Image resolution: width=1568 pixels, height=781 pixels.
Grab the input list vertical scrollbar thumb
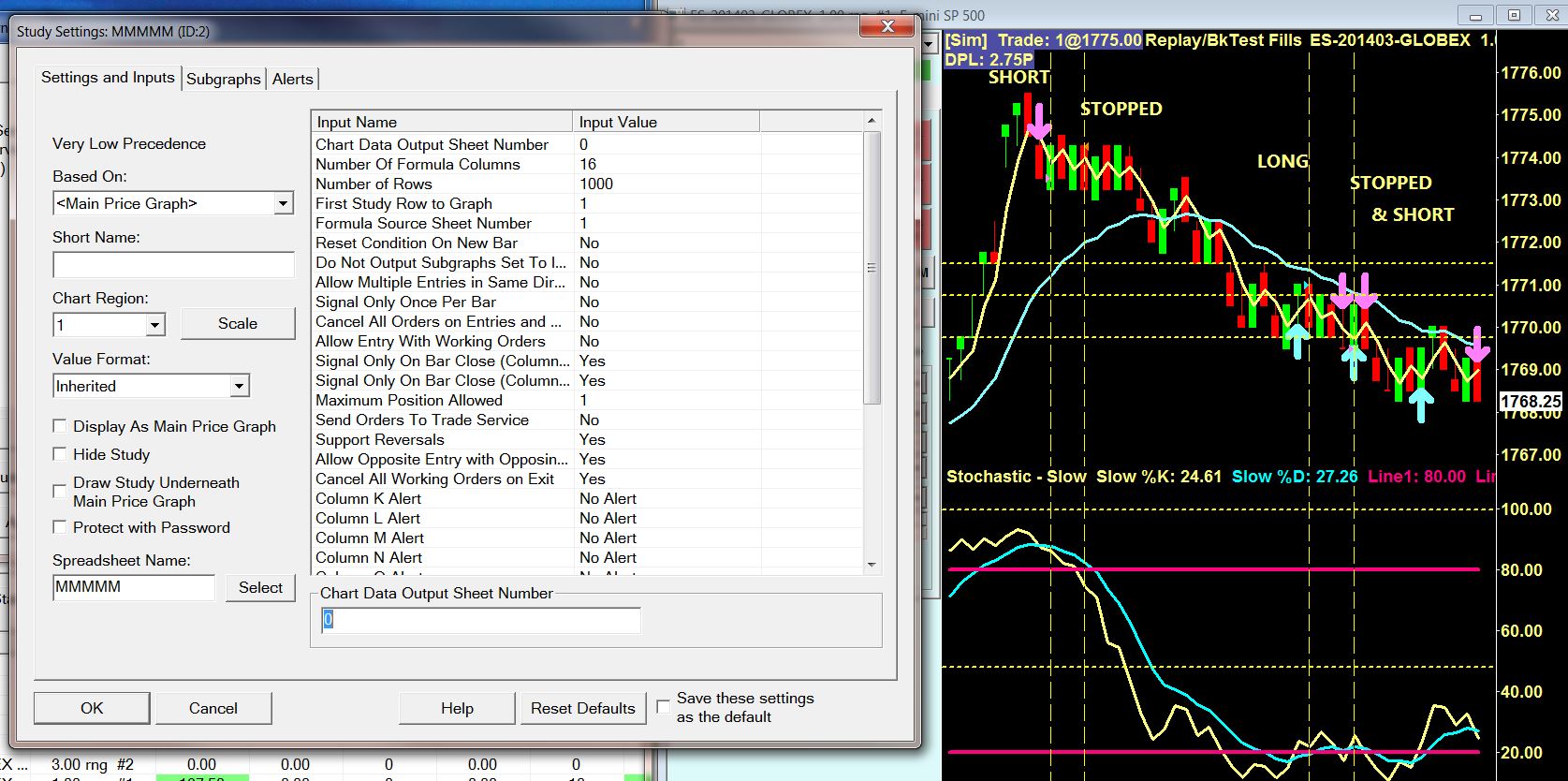tap(872, 267)
